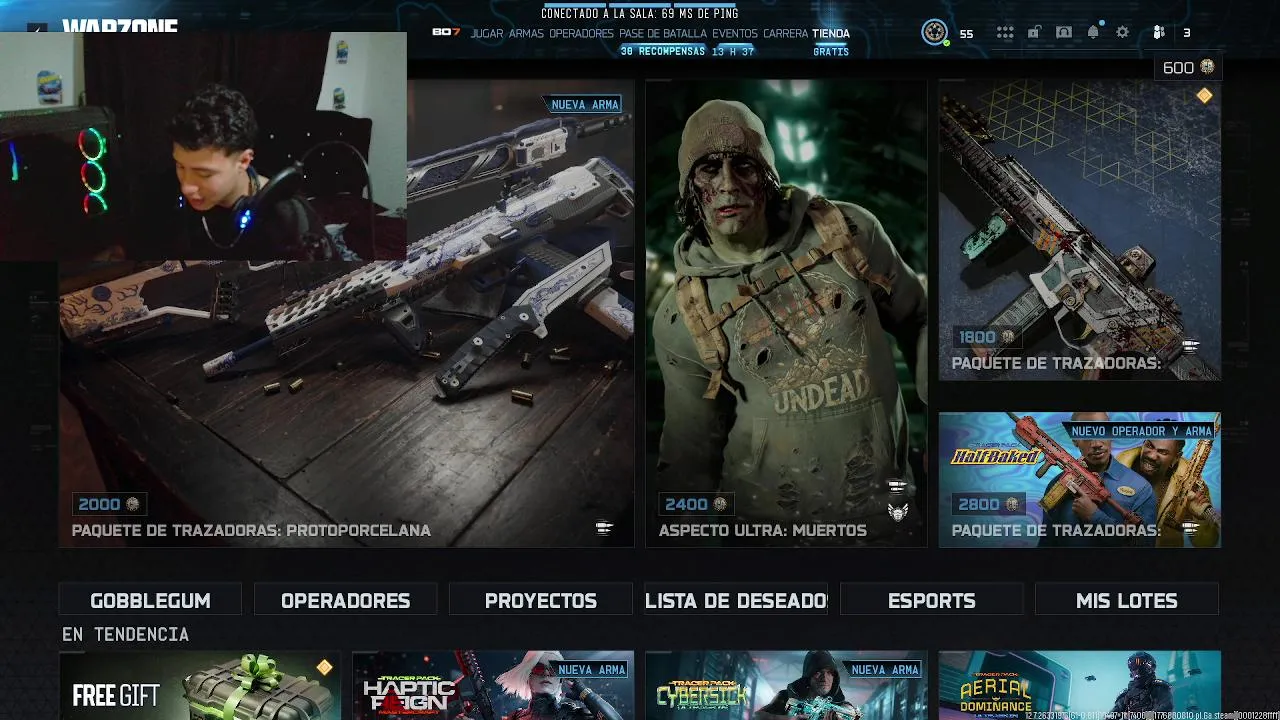Viewport: 1280px width, 720px height.
Task: Open the PASE DE BATALLA tab
Action: 663,33
